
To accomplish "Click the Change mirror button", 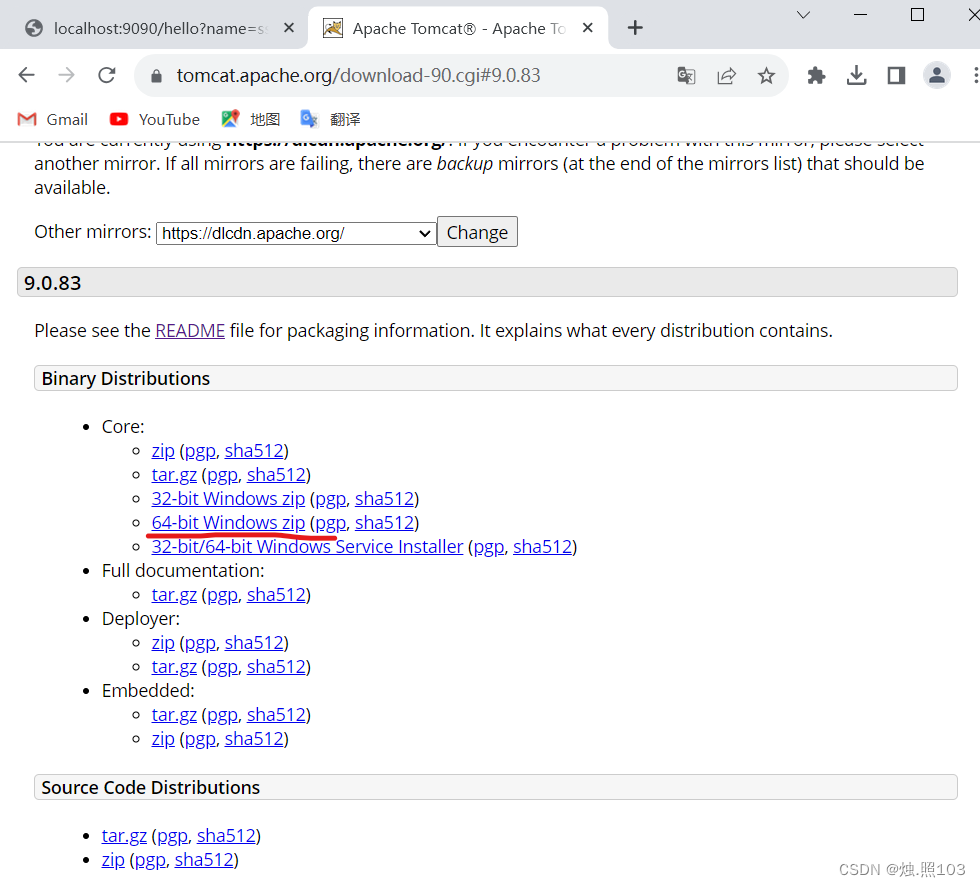I will point(477,233).
